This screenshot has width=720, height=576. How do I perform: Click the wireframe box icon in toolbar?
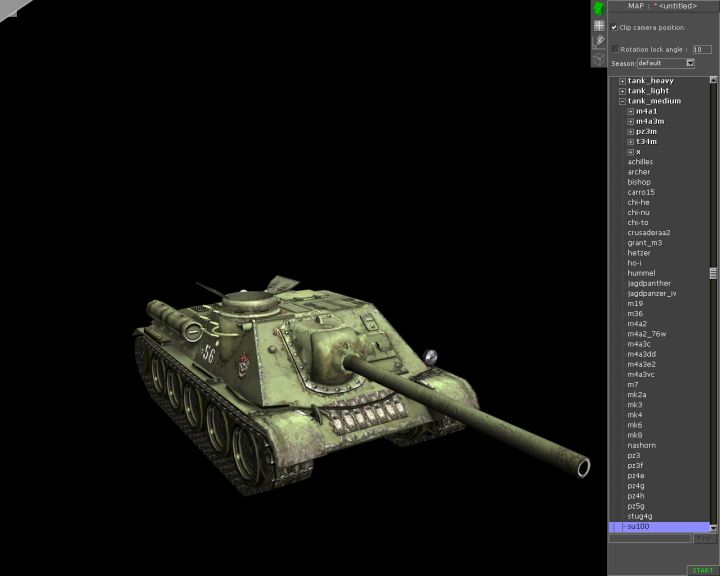tap(599, 58)
